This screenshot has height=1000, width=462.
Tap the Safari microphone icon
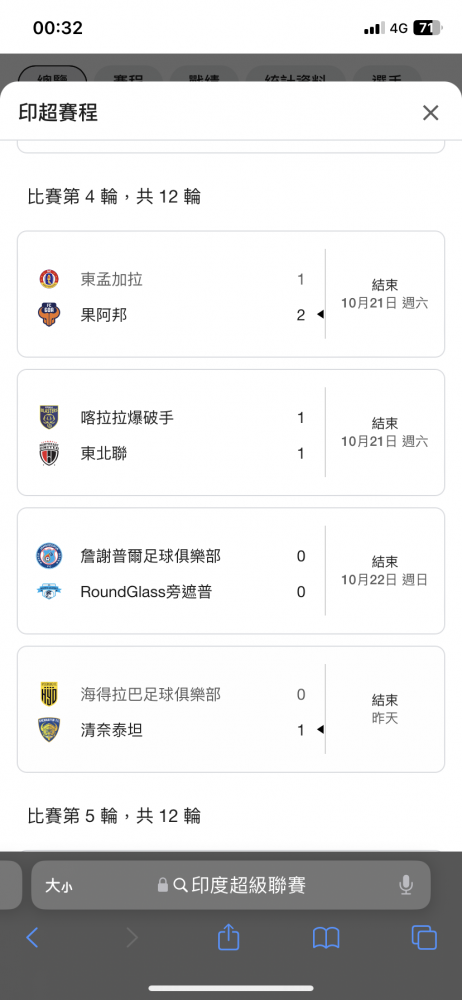(x=405, y=885)
